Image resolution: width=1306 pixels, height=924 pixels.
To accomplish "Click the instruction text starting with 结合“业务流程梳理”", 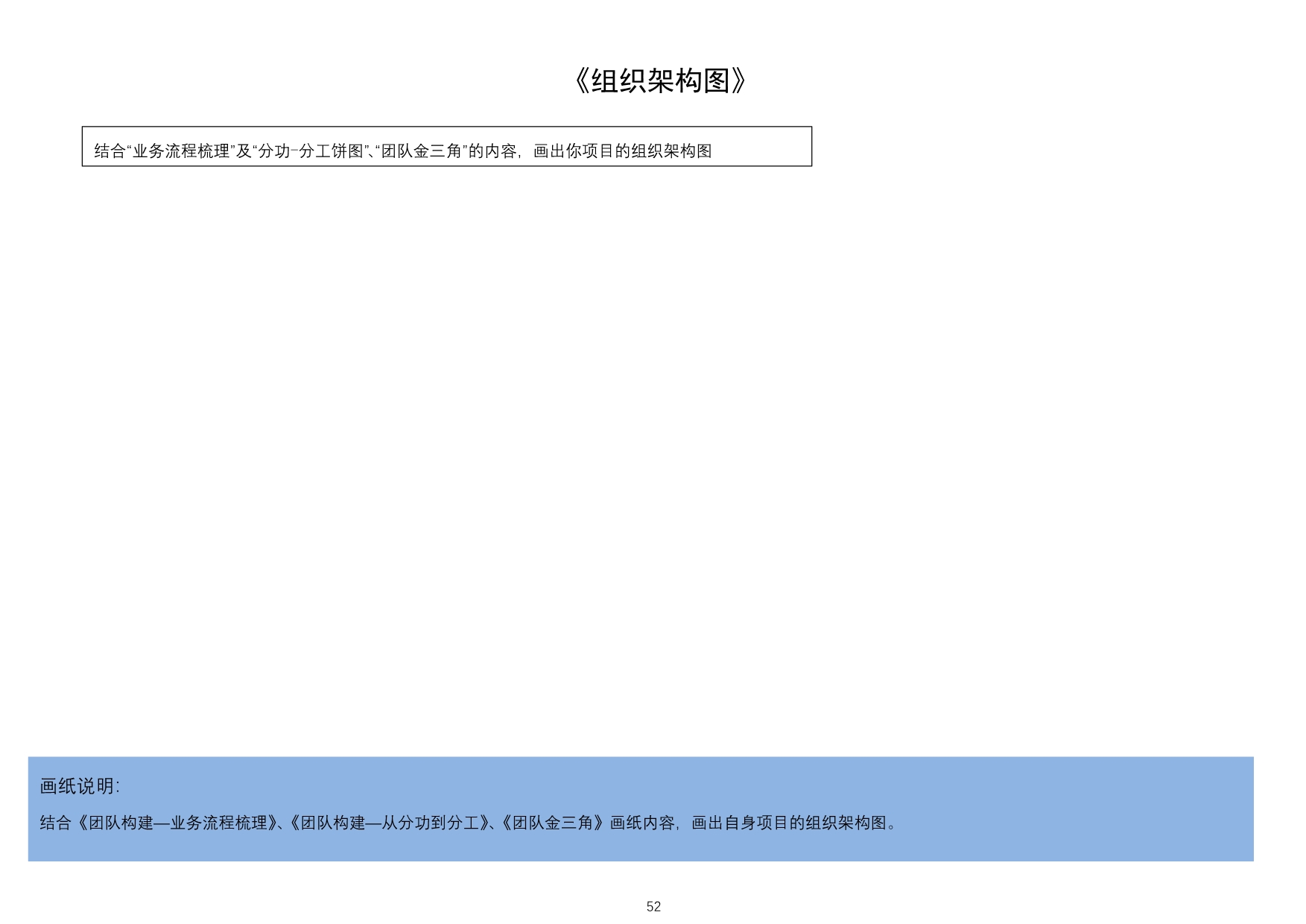I will pos(403,151).
